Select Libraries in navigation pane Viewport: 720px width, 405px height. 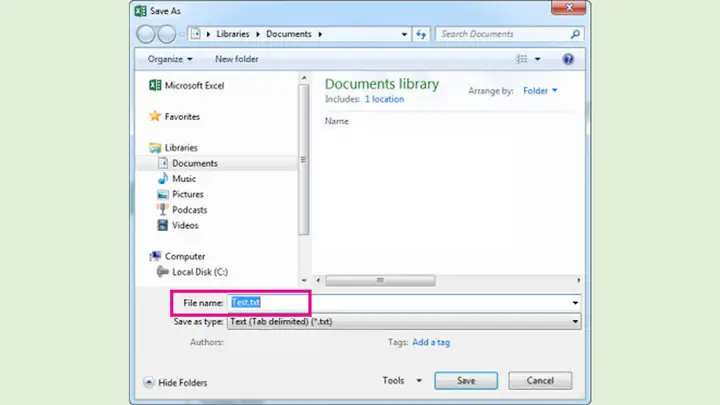click(x=181, y=148)
